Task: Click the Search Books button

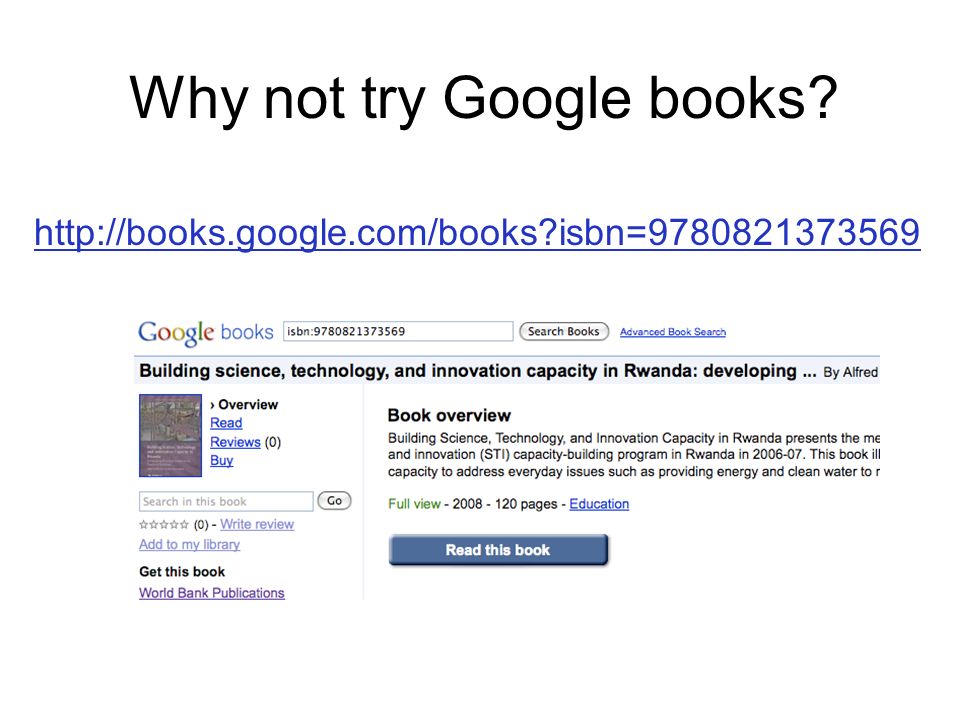Action: pyautogui.click(x=564, y=331)
